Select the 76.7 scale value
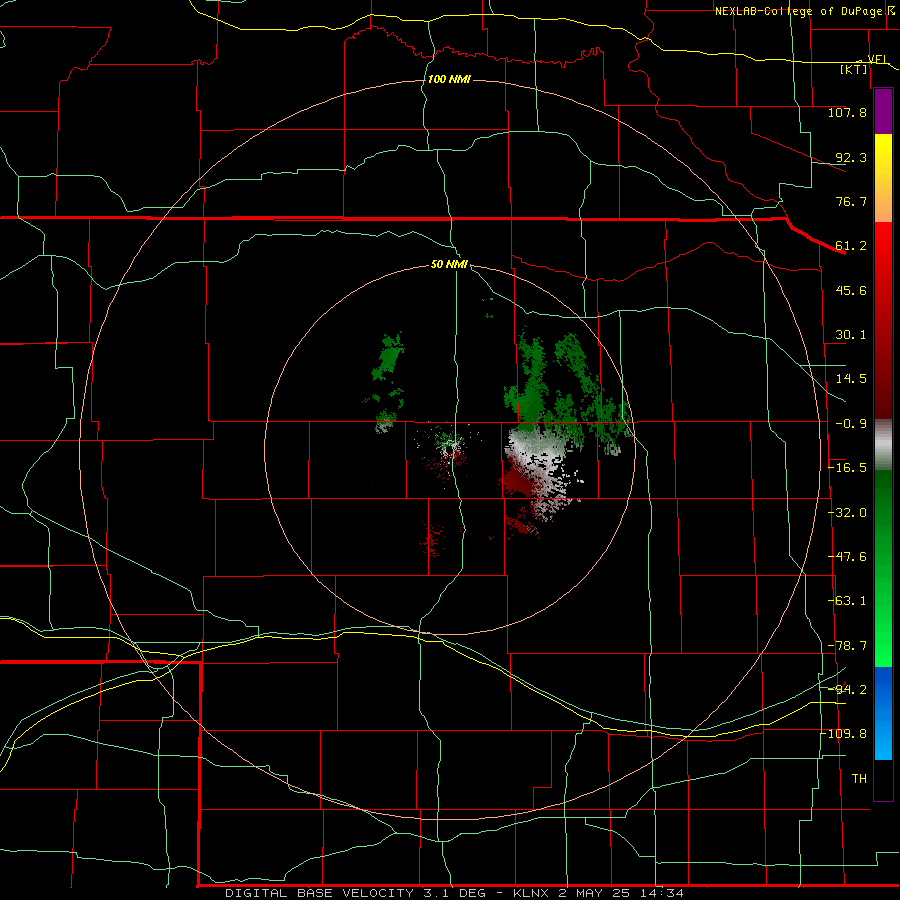 point(851,201)
